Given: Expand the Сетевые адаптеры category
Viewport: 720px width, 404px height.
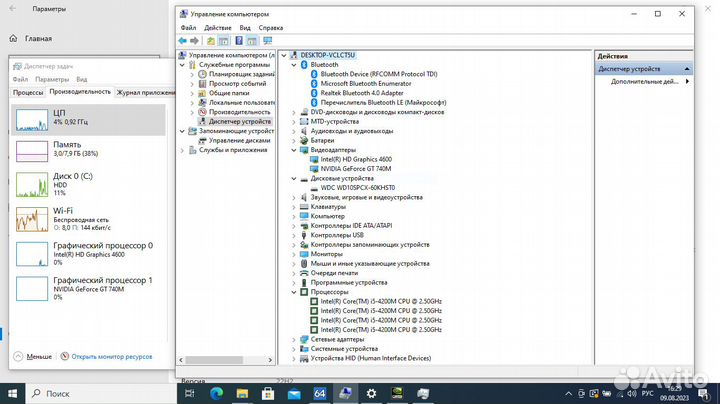Looking at the screenshot, I should pos(294,339).
